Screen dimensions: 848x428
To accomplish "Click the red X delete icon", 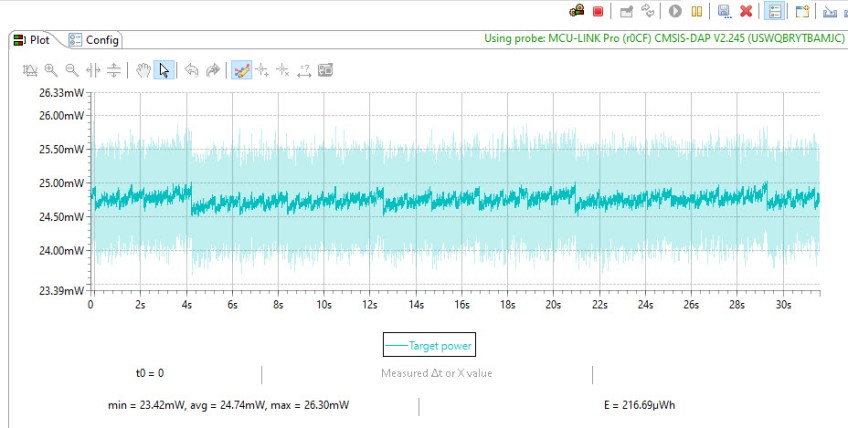I will pyautogui.click(x=746, y=11).
